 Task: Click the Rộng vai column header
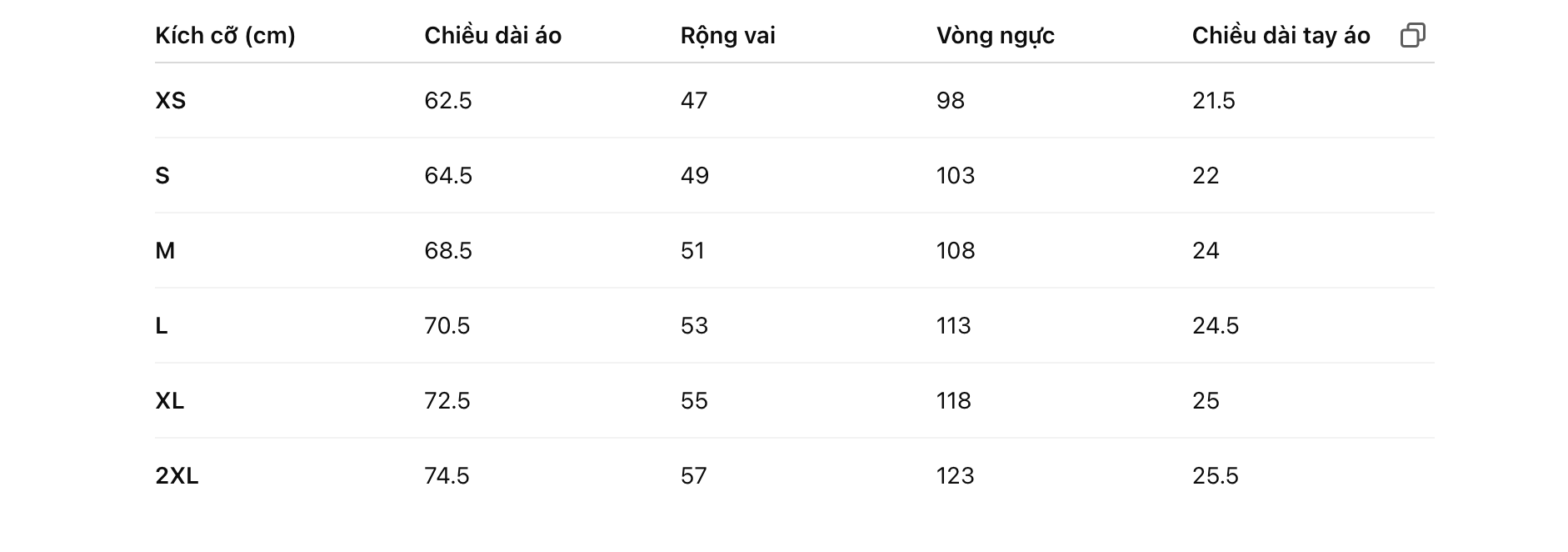[727, 36]
